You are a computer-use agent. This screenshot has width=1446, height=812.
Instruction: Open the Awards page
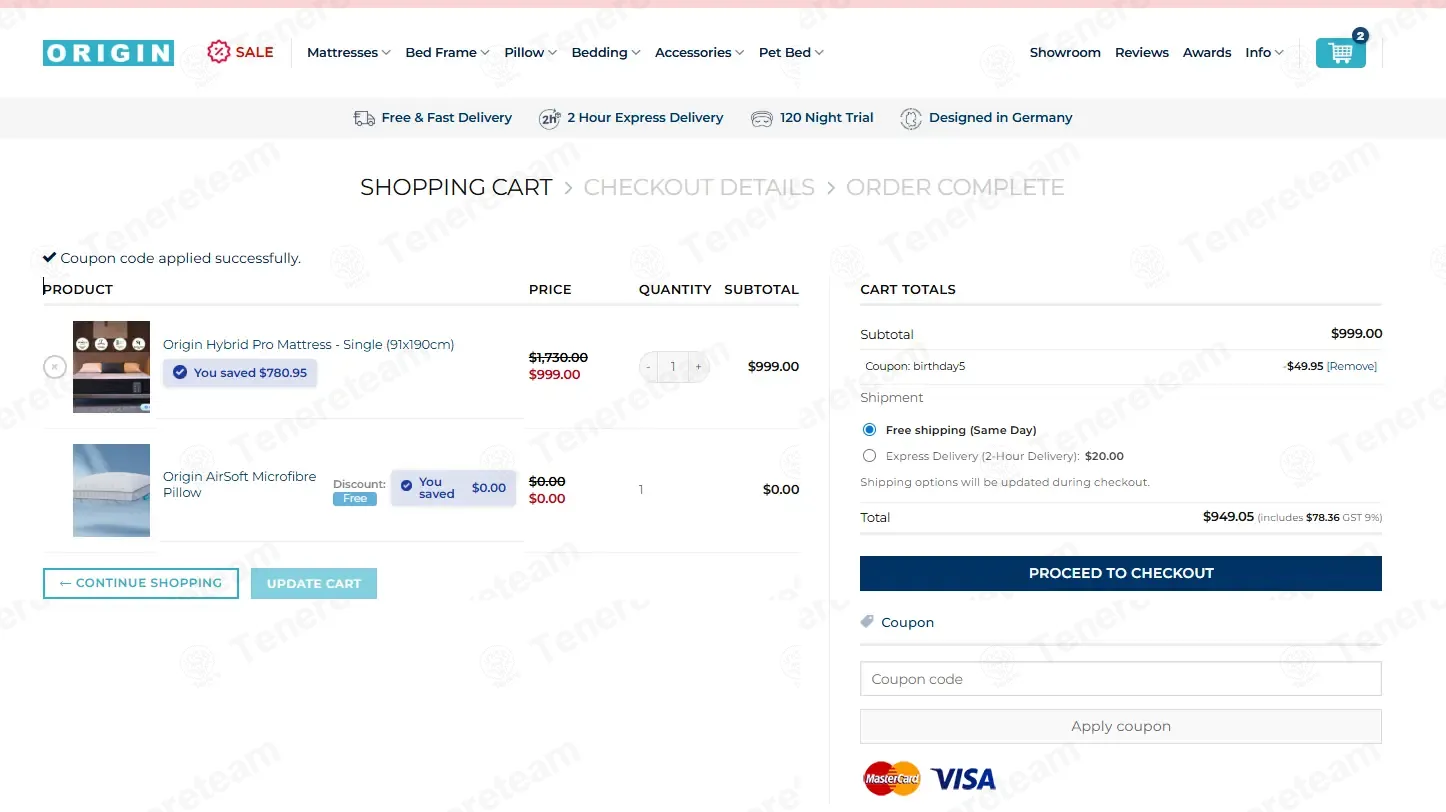(1207, 53)
